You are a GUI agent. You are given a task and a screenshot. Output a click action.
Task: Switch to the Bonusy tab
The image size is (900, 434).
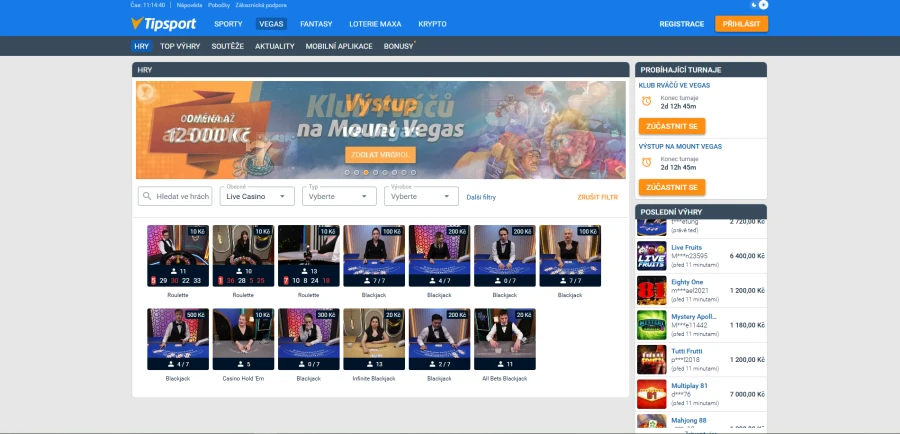[x=398, y=46]
